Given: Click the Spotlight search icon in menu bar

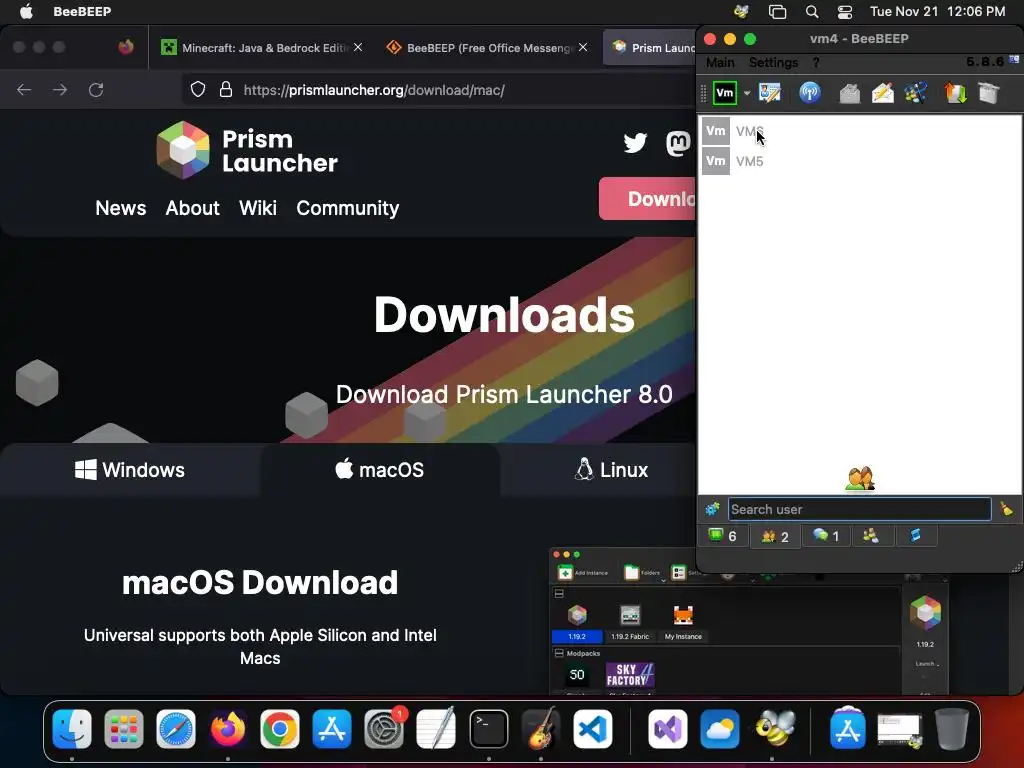Looking at the screenshot, I should [812, 11].
